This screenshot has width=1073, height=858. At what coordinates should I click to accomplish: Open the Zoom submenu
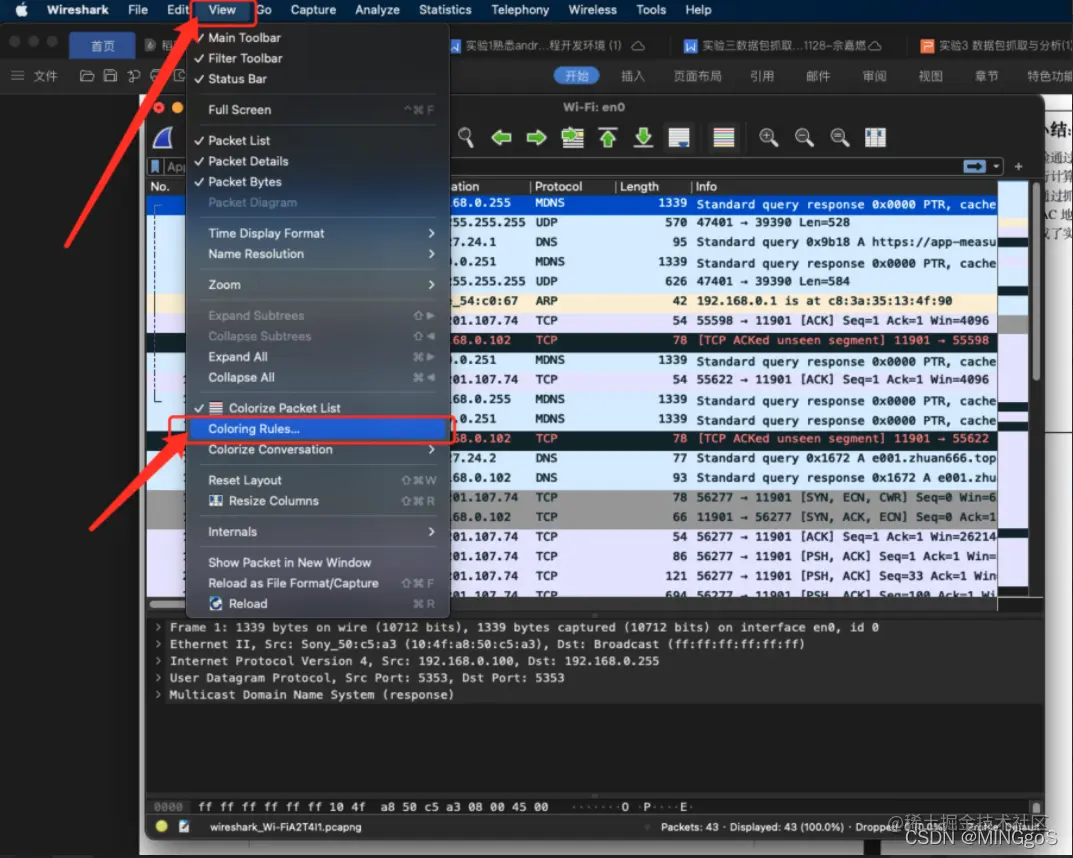pos(318,285)
